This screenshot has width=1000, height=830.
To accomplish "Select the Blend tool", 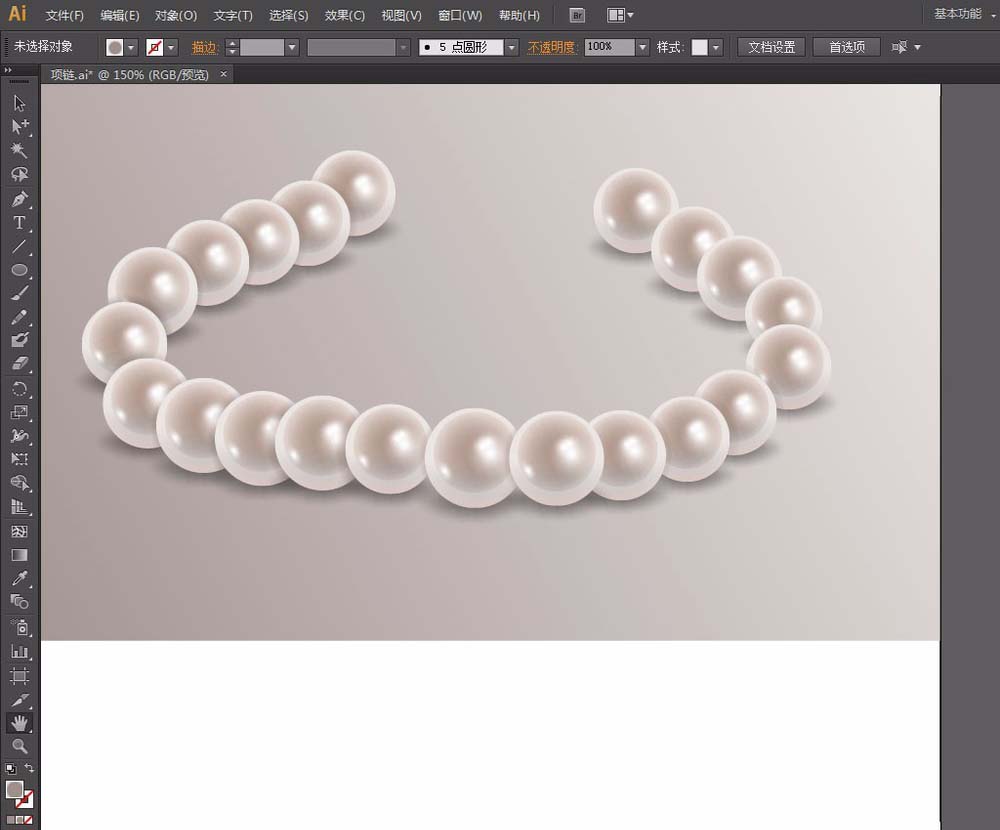I will (x=19, y=601).
